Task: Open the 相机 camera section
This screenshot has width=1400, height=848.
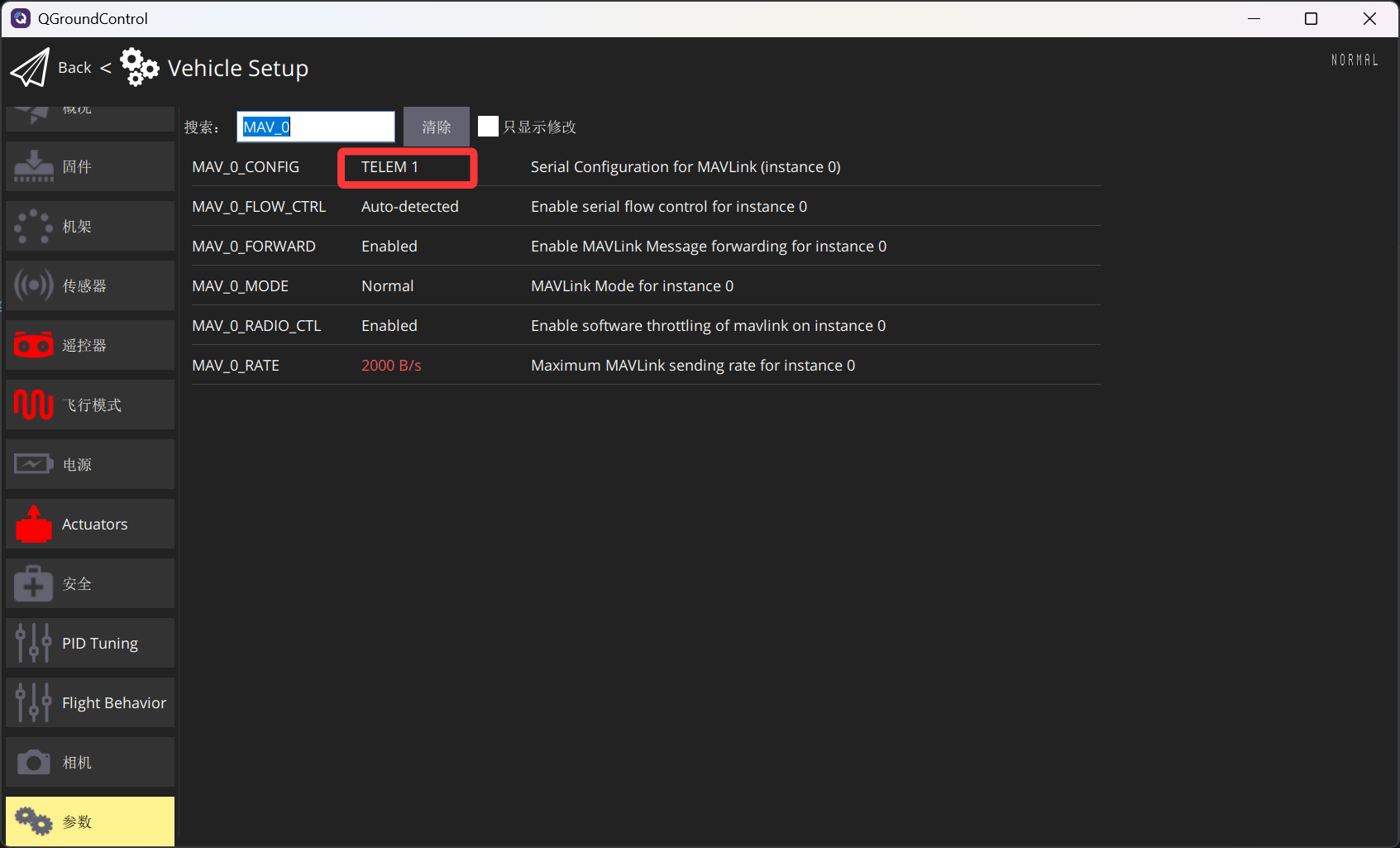Action: [90, 762]
